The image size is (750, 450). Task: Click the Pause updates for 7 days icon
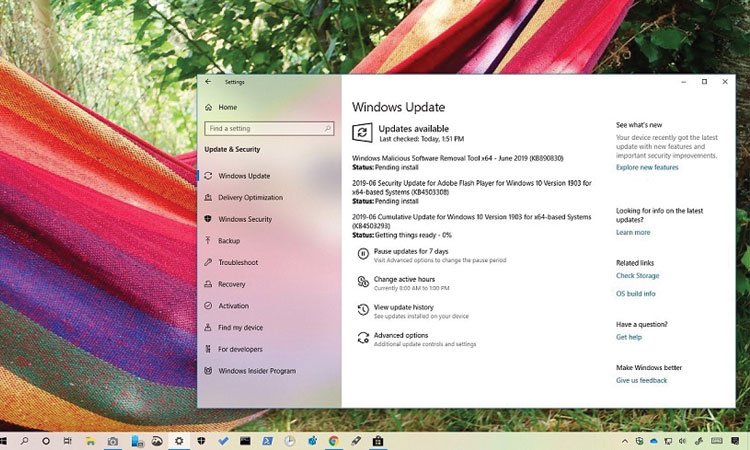(362, 254)
